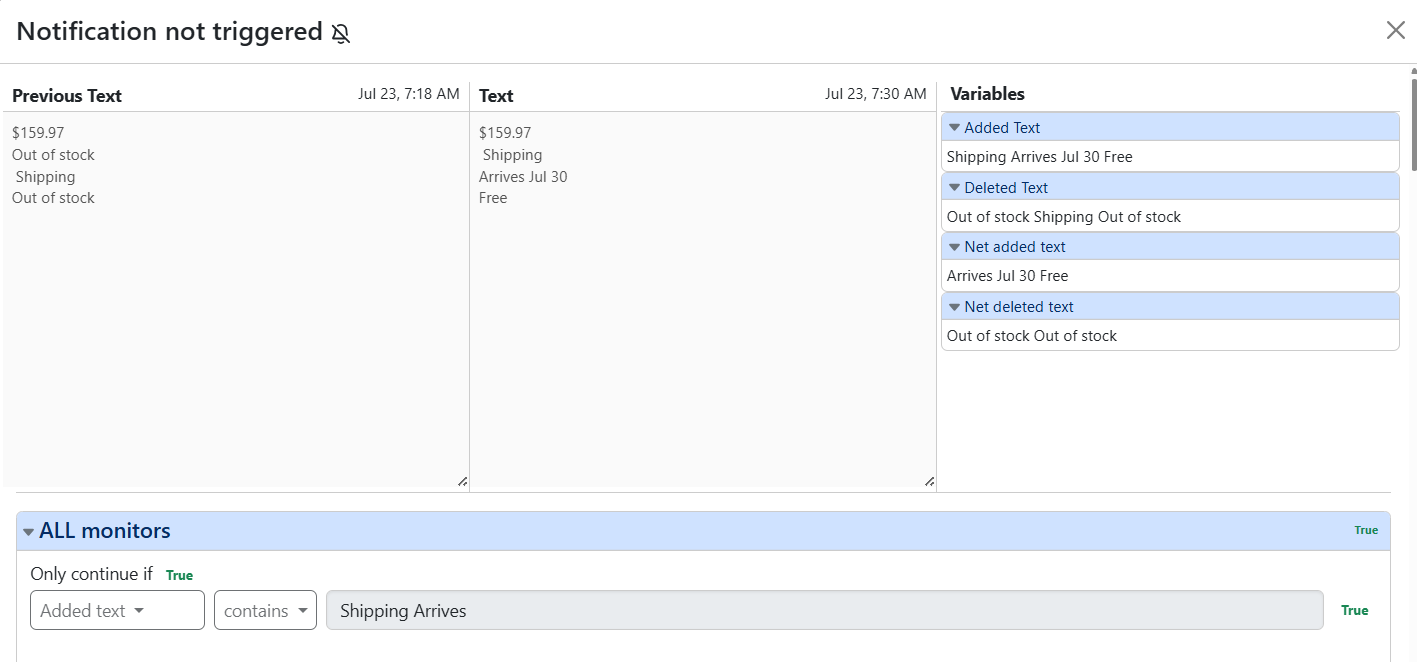1417x662 pixels.
Task: Collapse the Added Text variable section
Action: pos(1170,127)
